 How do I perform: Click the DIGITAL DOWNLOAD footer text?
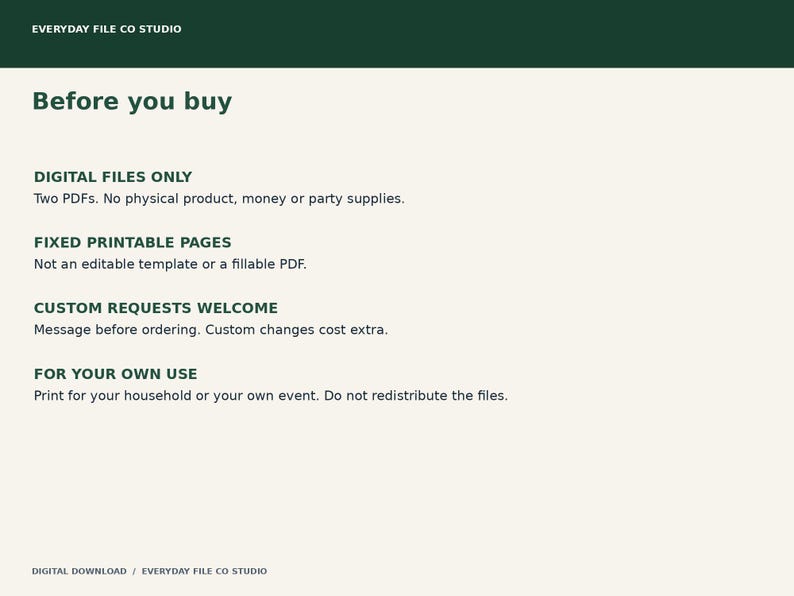point(79,571)
